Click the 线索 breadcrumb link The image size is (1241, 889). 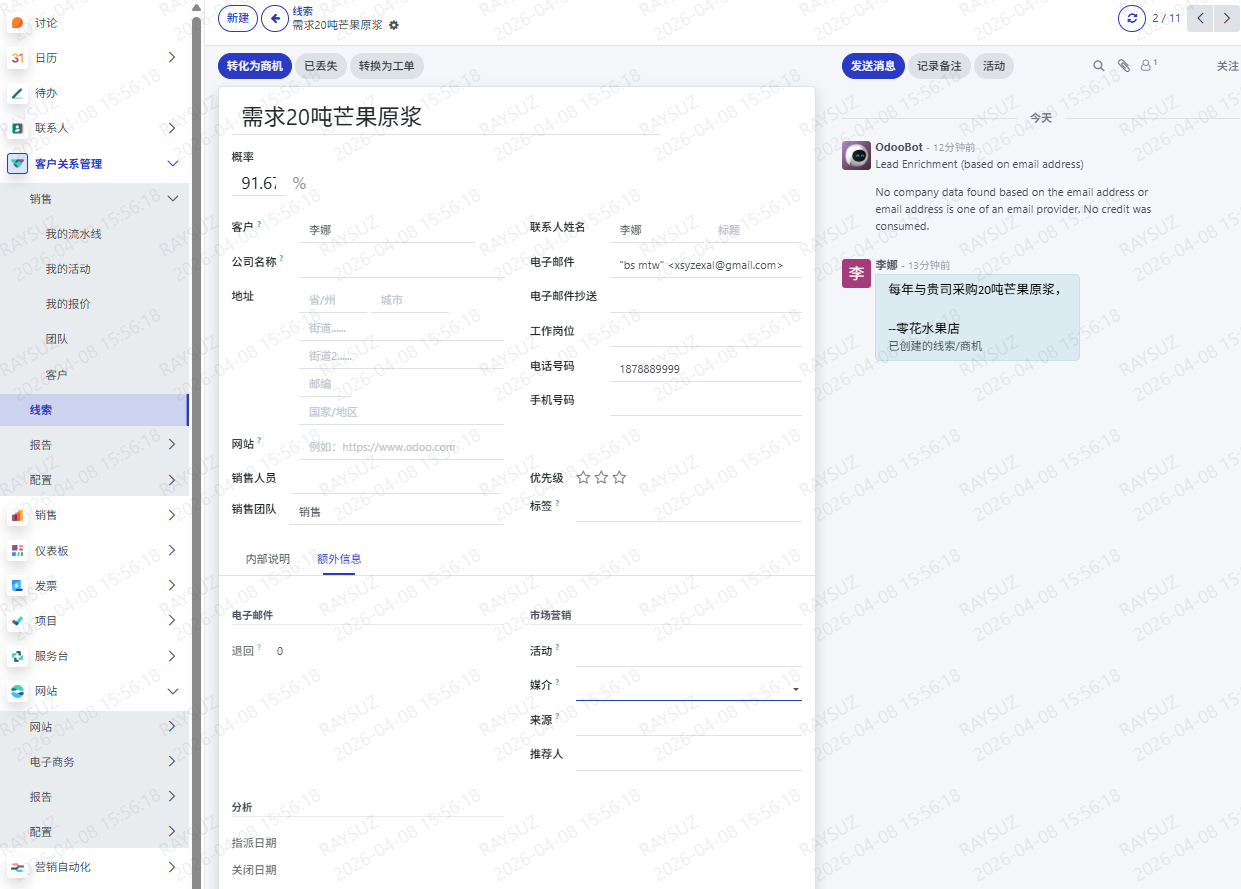tap(302, 11)
